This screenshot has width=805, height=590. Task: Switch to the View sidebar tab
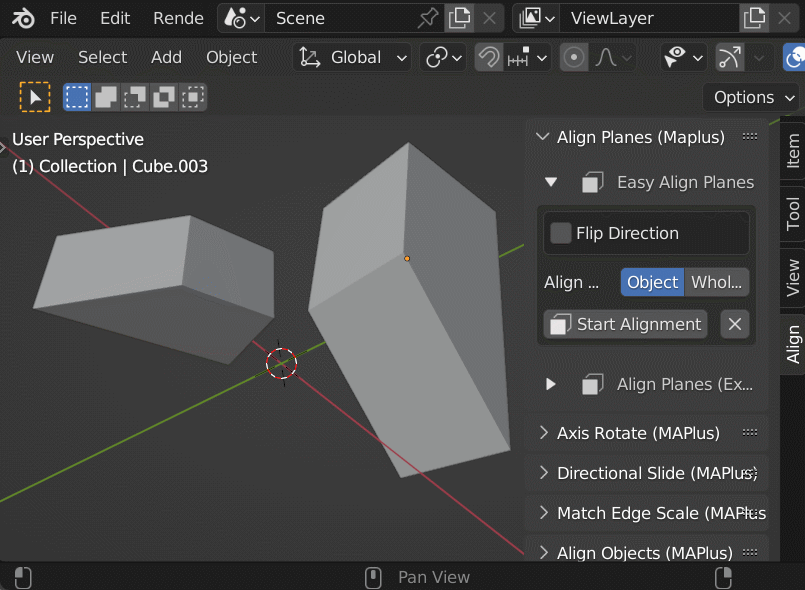pyautogui.click(x=793, y=278)
